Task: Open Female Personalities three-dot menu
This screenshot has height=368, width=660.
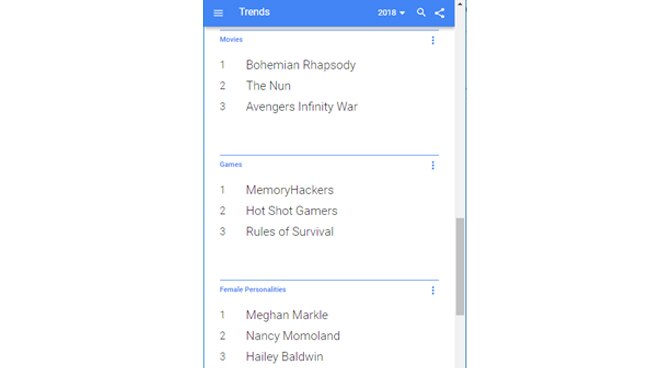Action: tap(433, 290)
